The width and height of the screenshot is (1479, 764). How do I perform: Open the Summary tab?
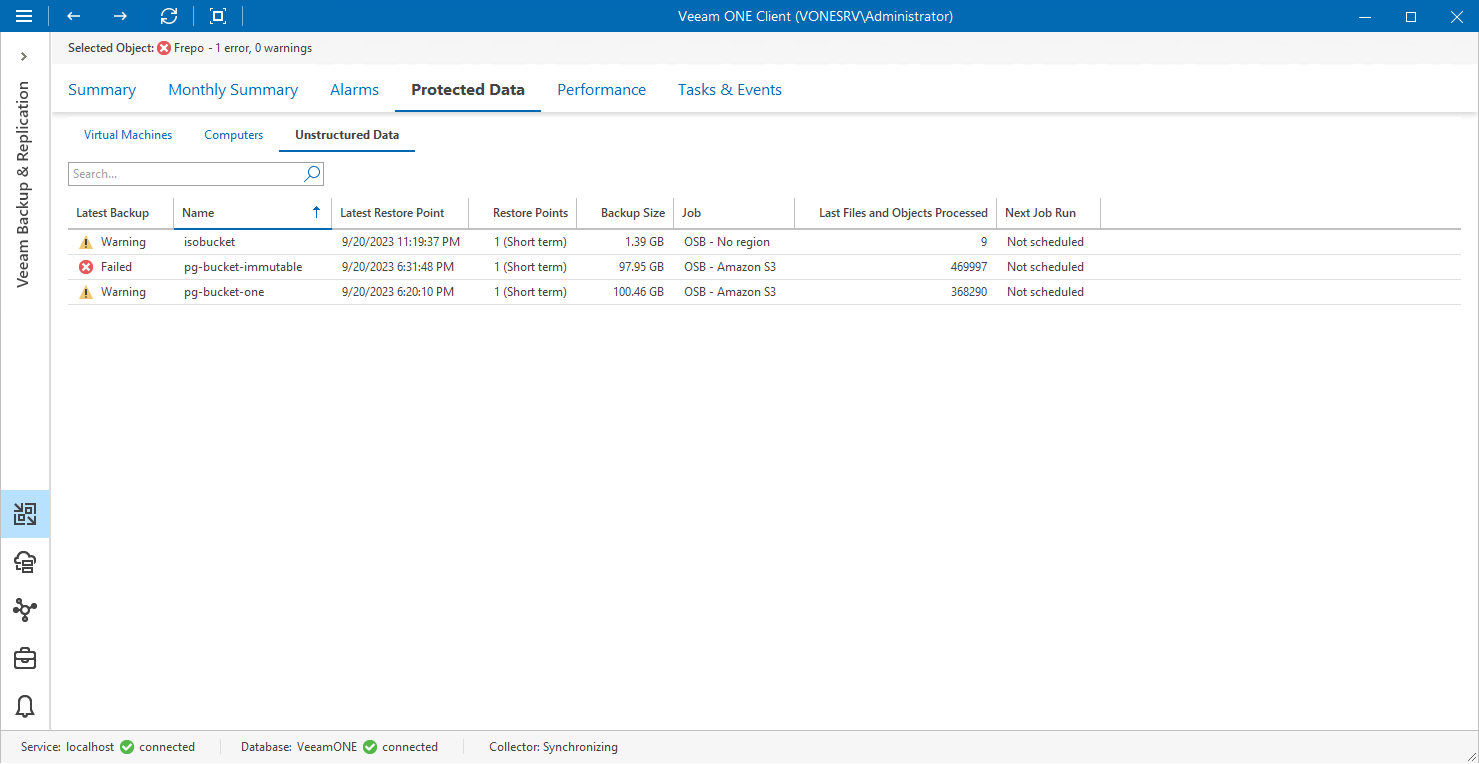pyautogui.click(x=102, y=90)
